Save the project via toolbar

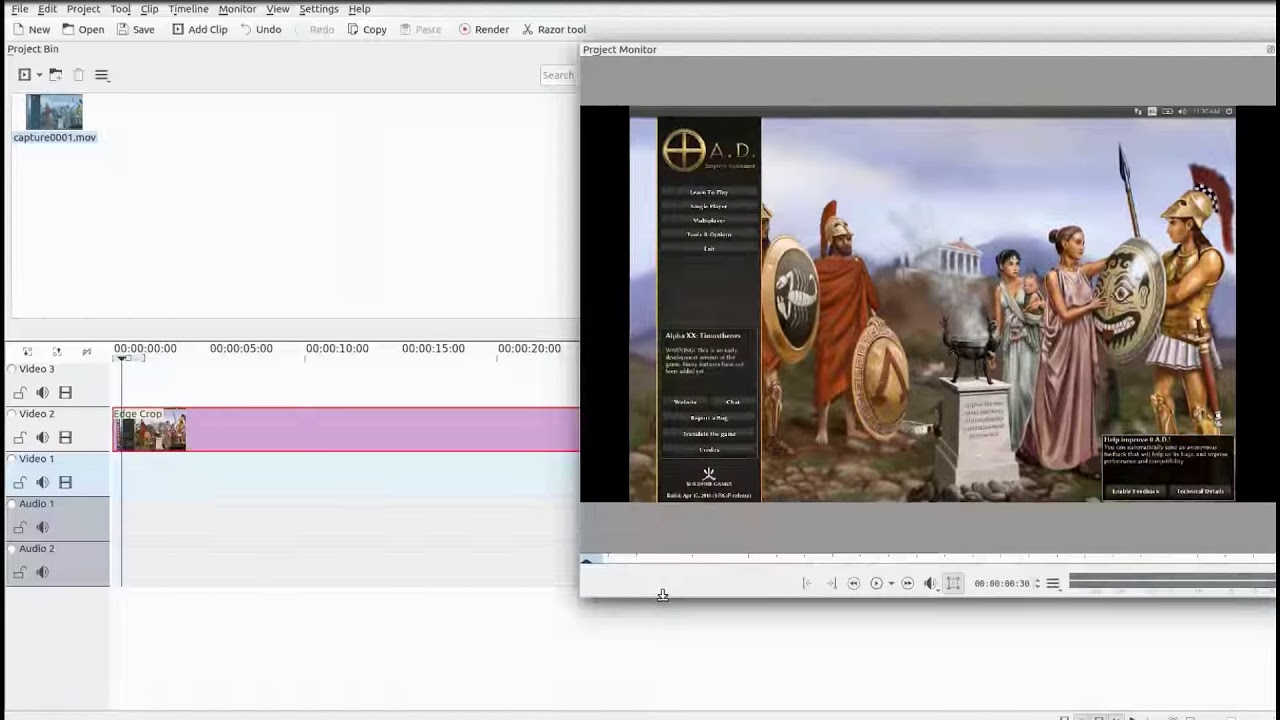pyautogui.click(x=135, y=29)
